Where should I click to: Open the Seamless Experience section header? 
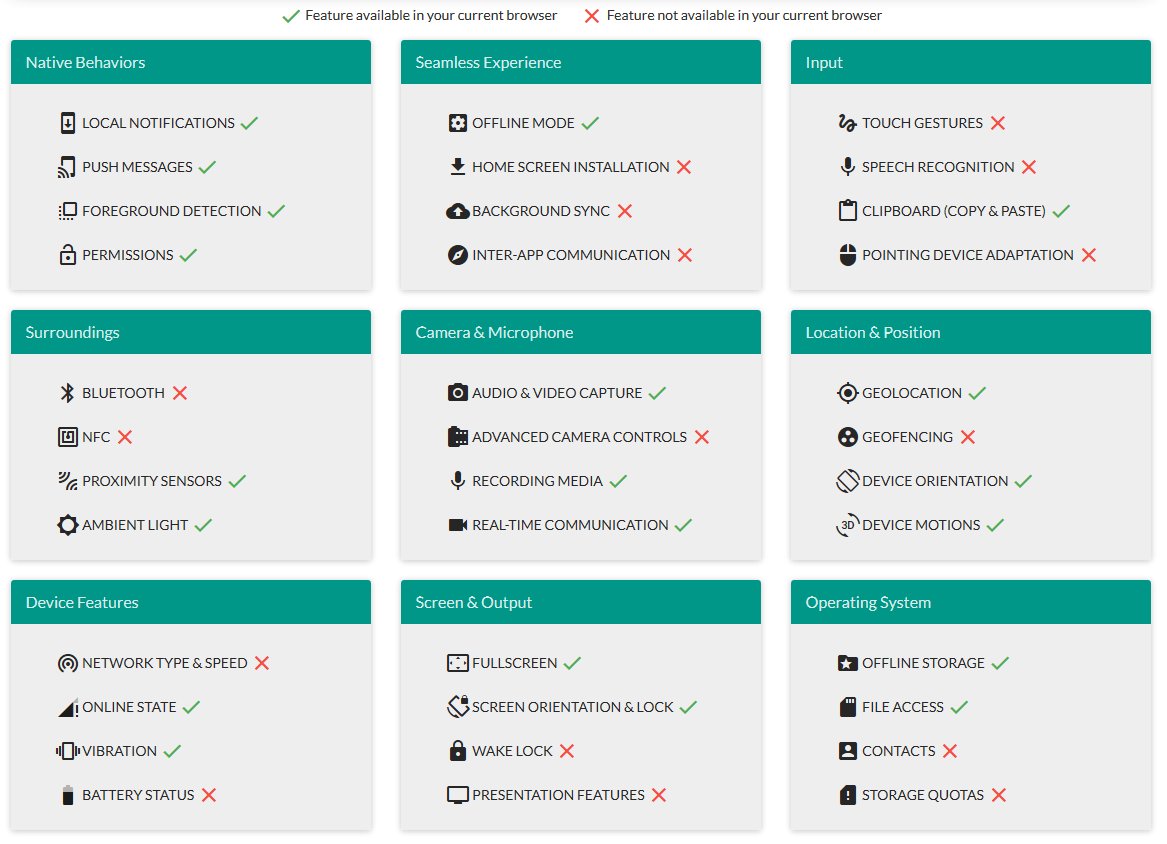coord(581,63)
